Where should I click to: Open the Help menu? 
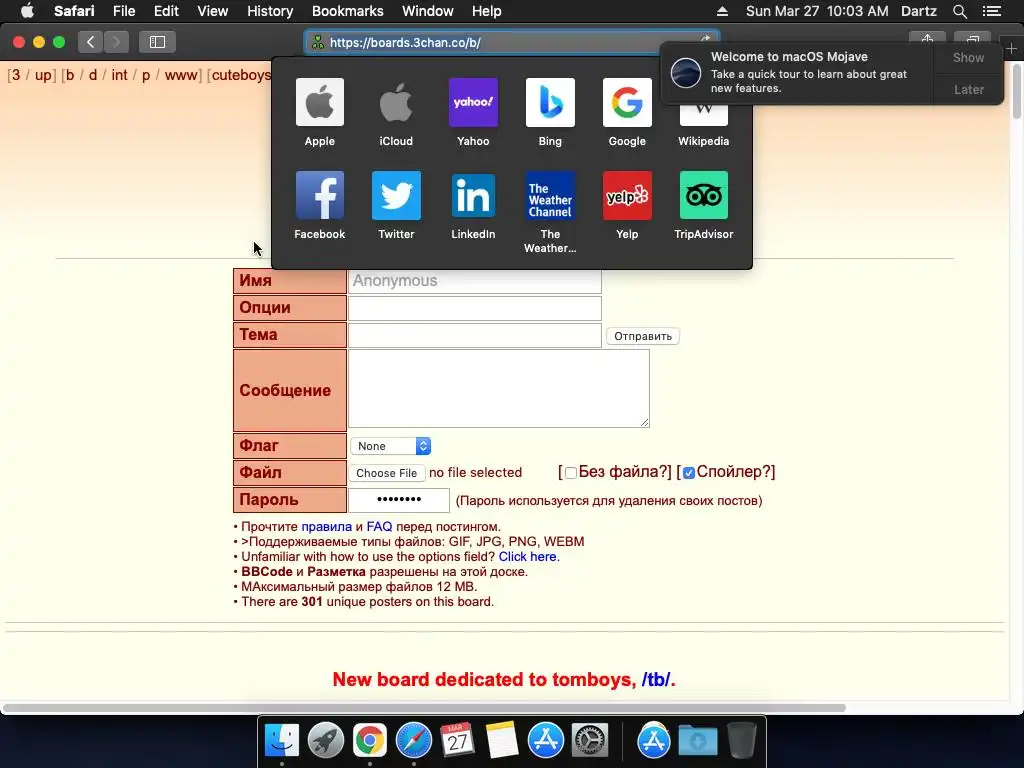(487, 11)
